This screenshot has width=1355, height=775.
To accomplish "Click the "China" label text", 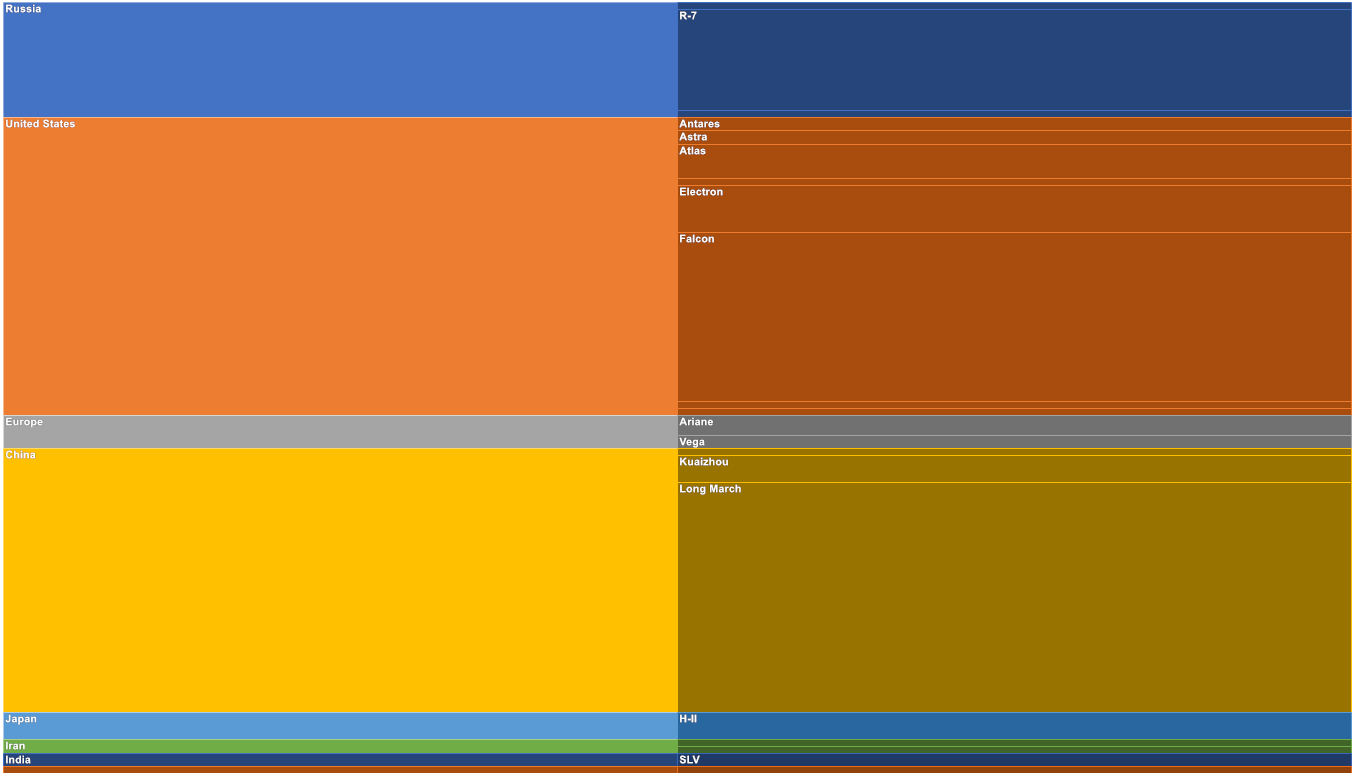I will pos(20,455).
